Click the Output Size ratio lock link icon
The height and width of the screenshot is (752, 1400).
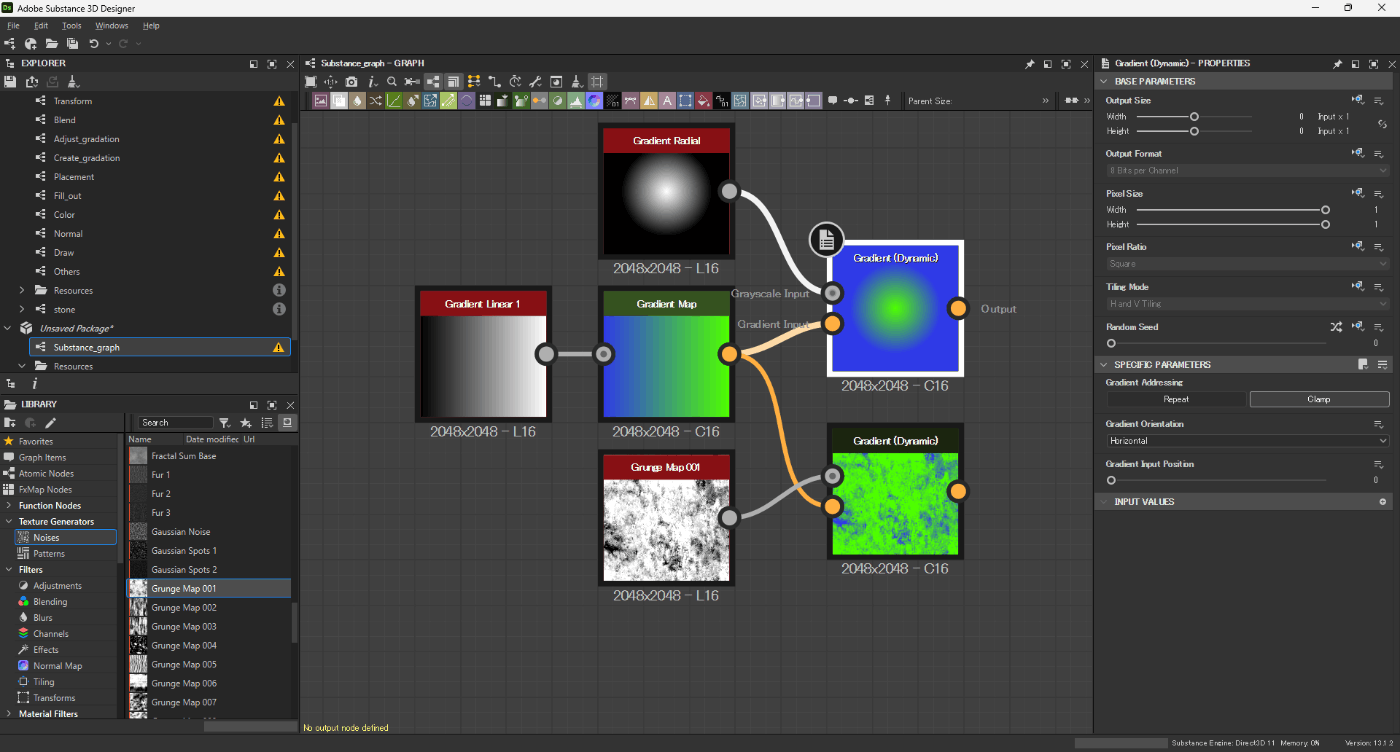pyautogui.click(x=1382, y=124)
